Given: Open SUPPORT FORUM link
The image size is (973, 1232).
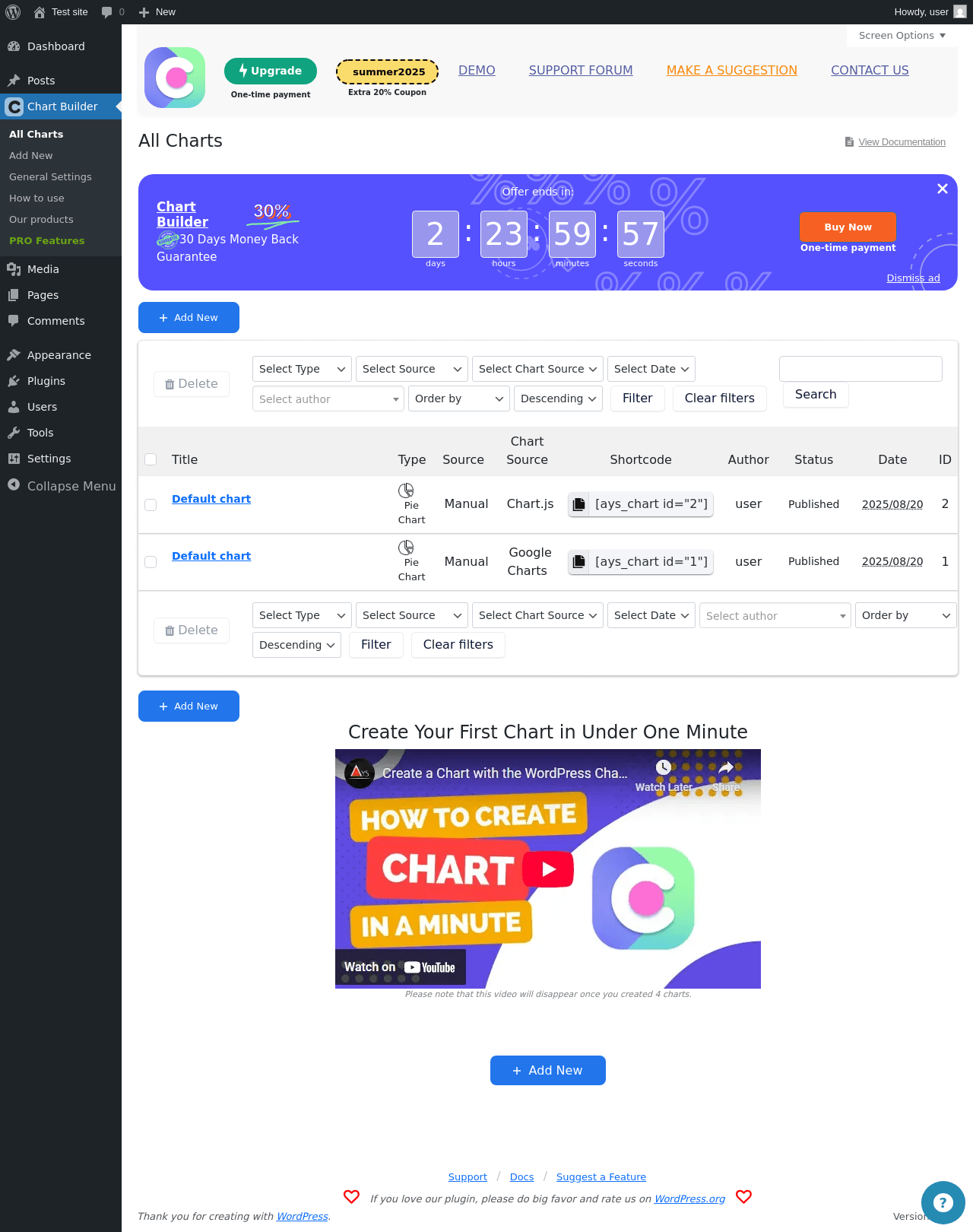Looking at the screenshot, I should 581,70.
